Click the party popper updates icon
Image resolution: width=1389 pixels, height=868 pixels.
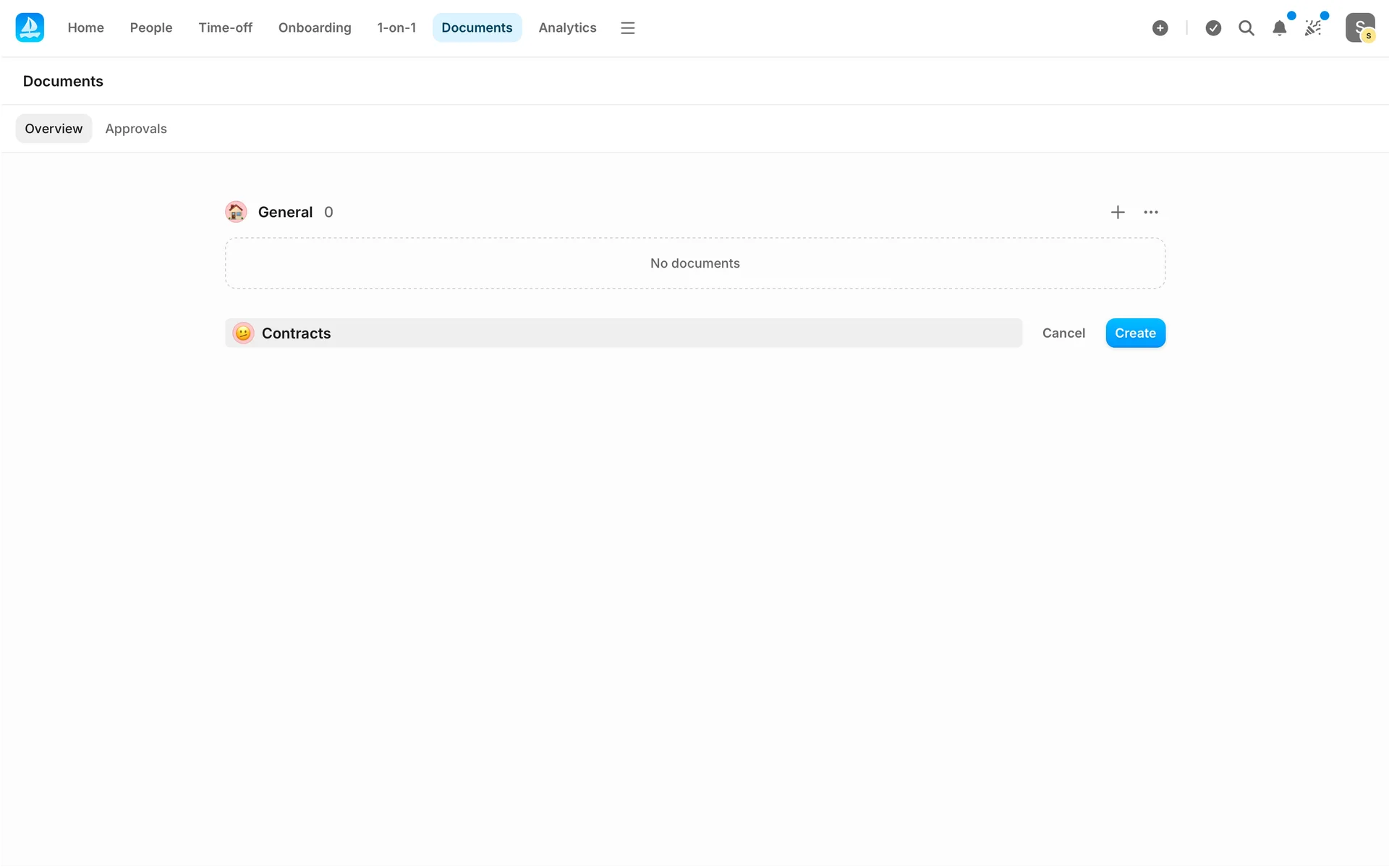click(x=1312, y=27)
